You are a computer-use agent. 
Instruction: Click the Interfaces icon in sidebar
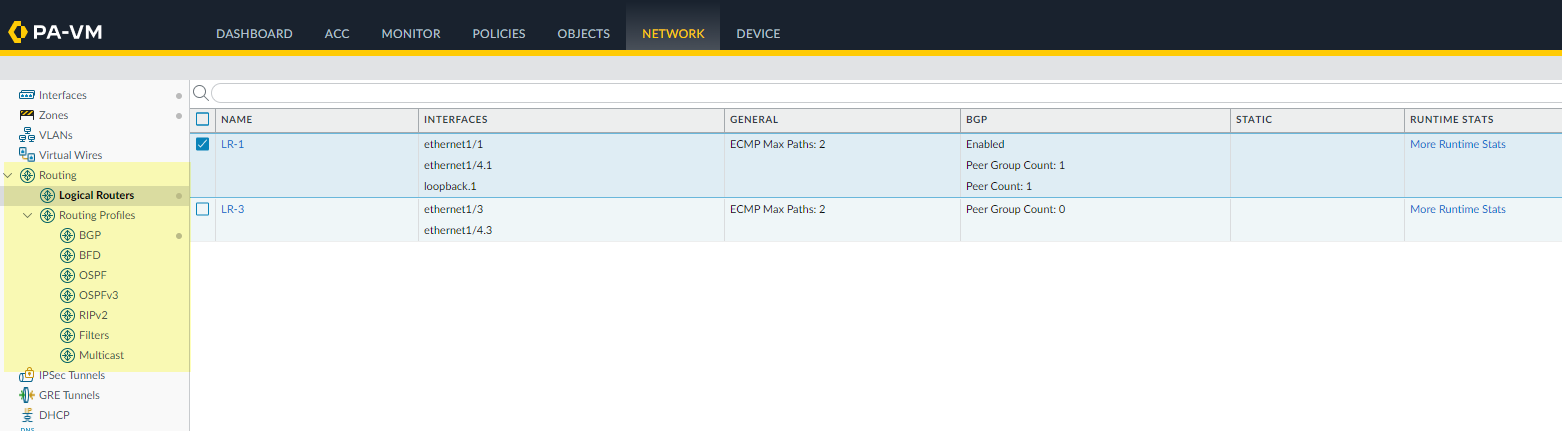click(x=27, y=95)
